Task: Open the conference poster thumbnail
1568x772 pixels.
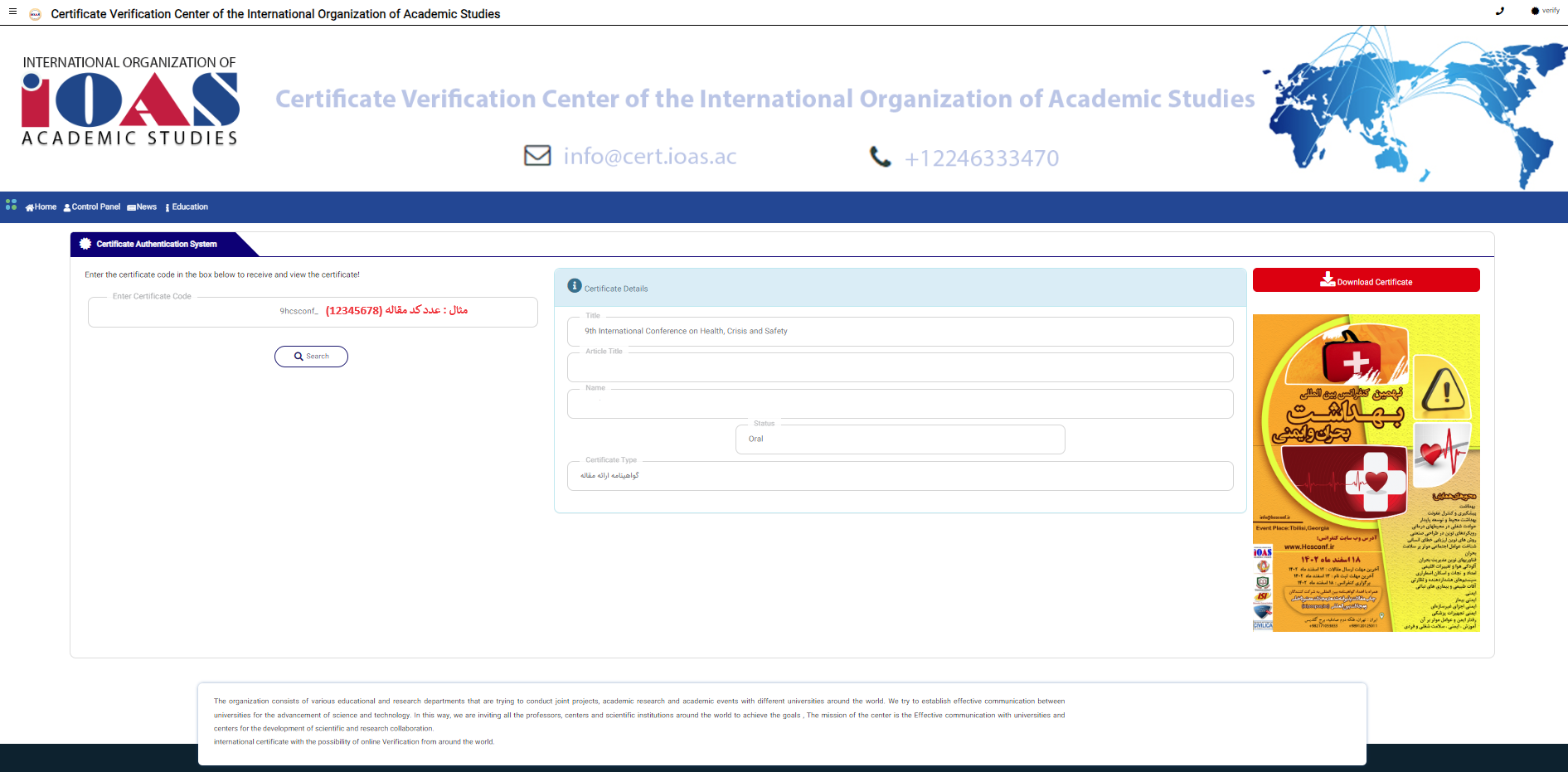Action: (1366, 473)
